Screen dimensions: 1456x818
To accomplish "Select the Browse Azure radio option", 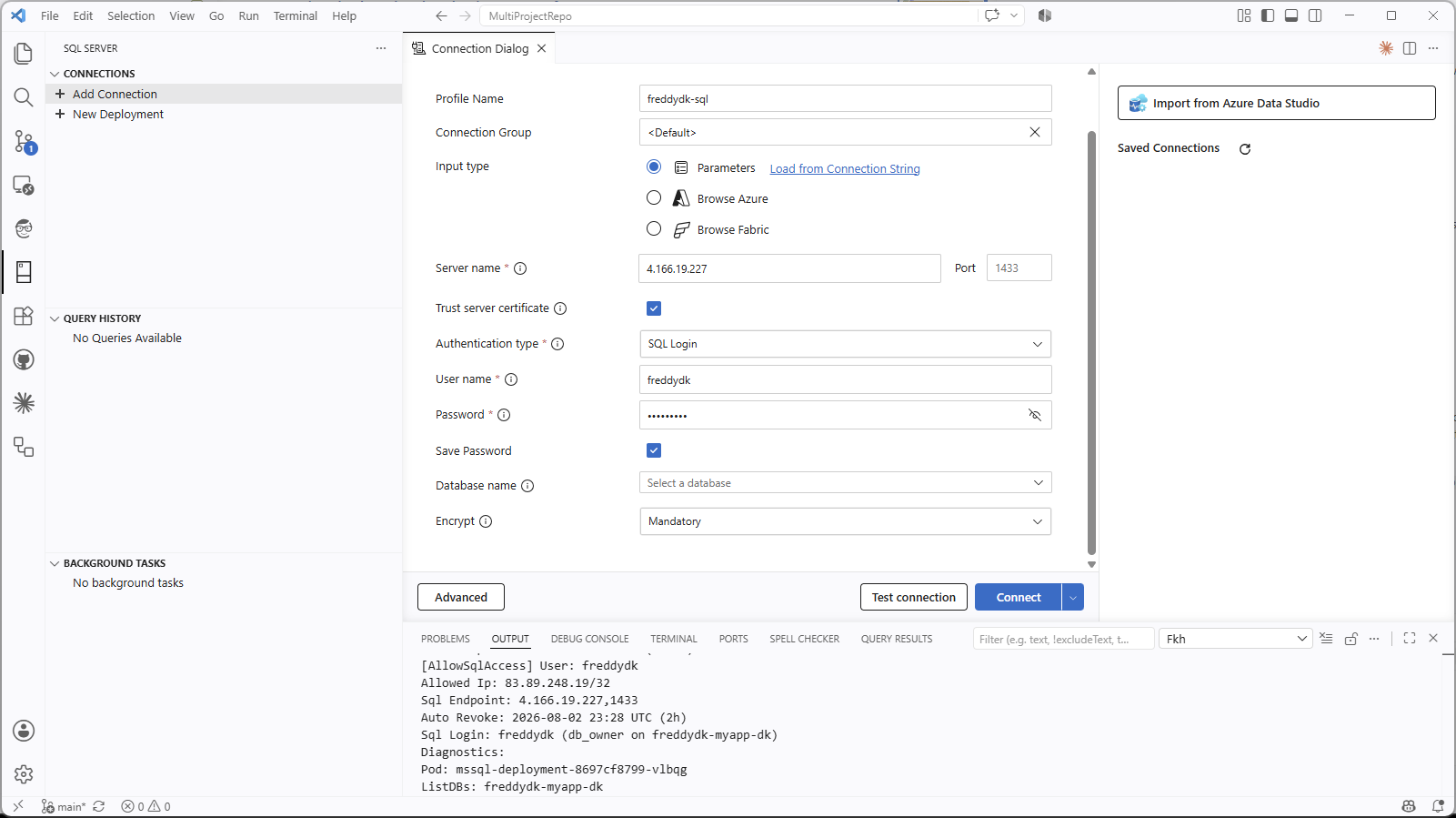I will coord(654,197).
